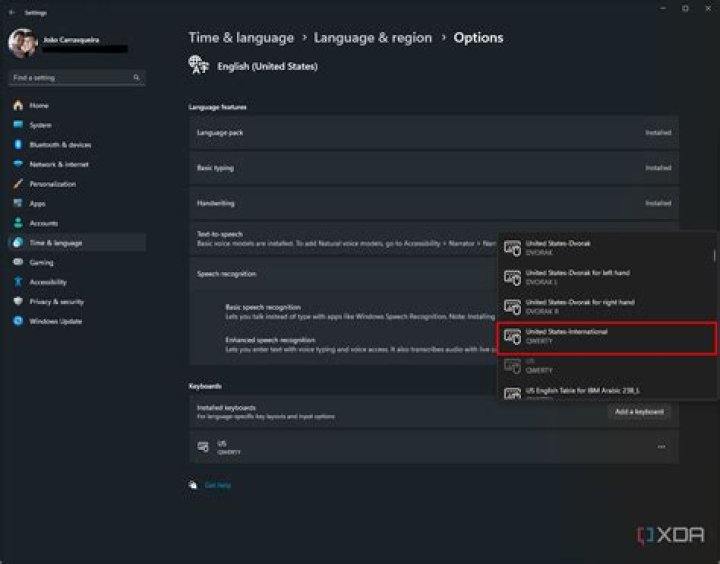Click the keyboard list scrollbar
The width and height of the screenshot is (720, 564).
pos(714,256)
